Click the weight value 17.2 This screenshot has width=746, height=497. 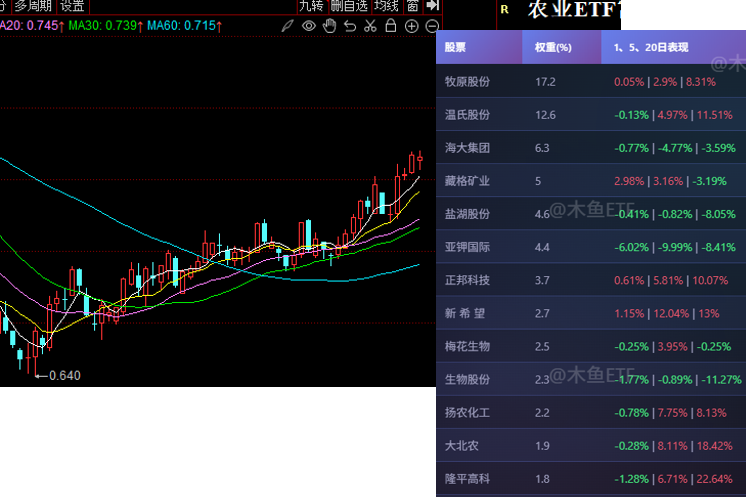545,82
